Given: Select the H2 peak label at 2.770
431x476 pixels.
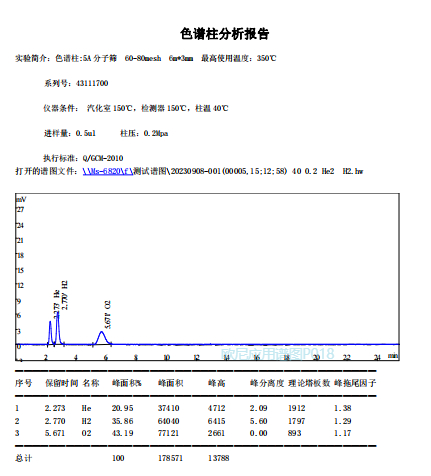Looking at the screenshot, I should click(65, 295).
